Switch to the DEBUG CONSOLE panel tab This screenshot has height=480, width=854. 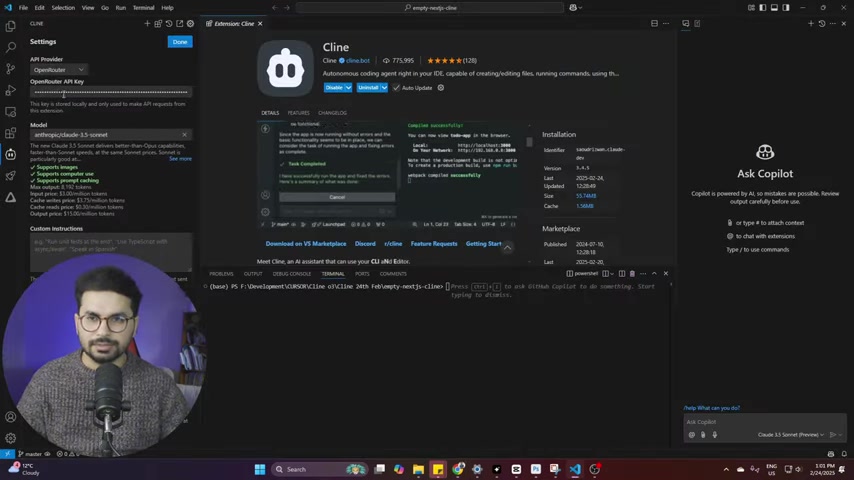292,274
